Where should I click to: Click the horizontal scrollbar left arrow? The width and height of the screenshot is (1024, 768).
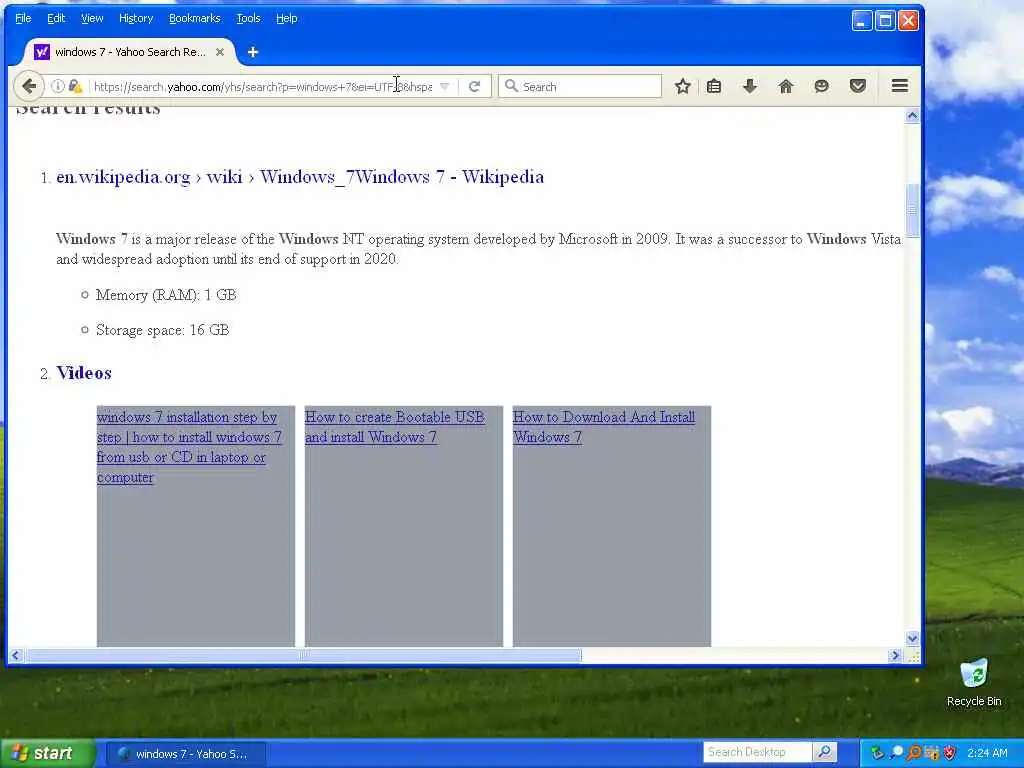pos(16,655)
